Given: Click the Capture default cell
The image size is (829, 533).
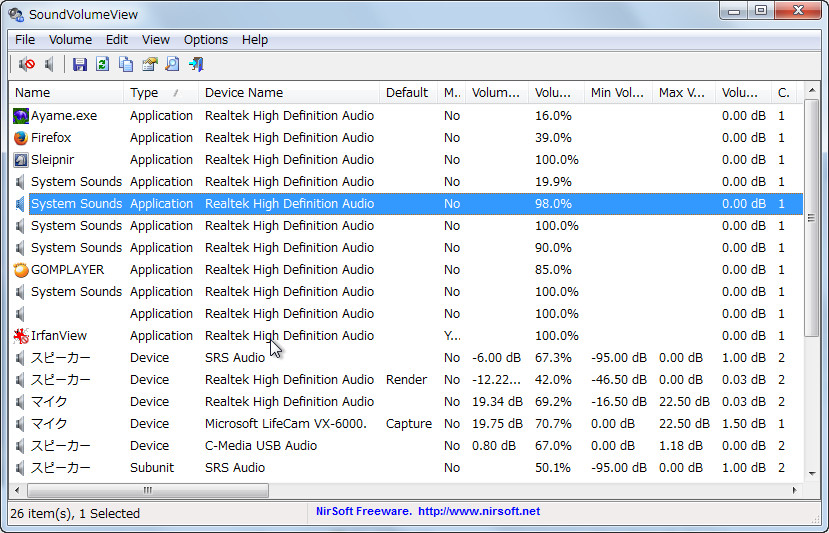Looking at the screenshot, I should click(409, 424).
